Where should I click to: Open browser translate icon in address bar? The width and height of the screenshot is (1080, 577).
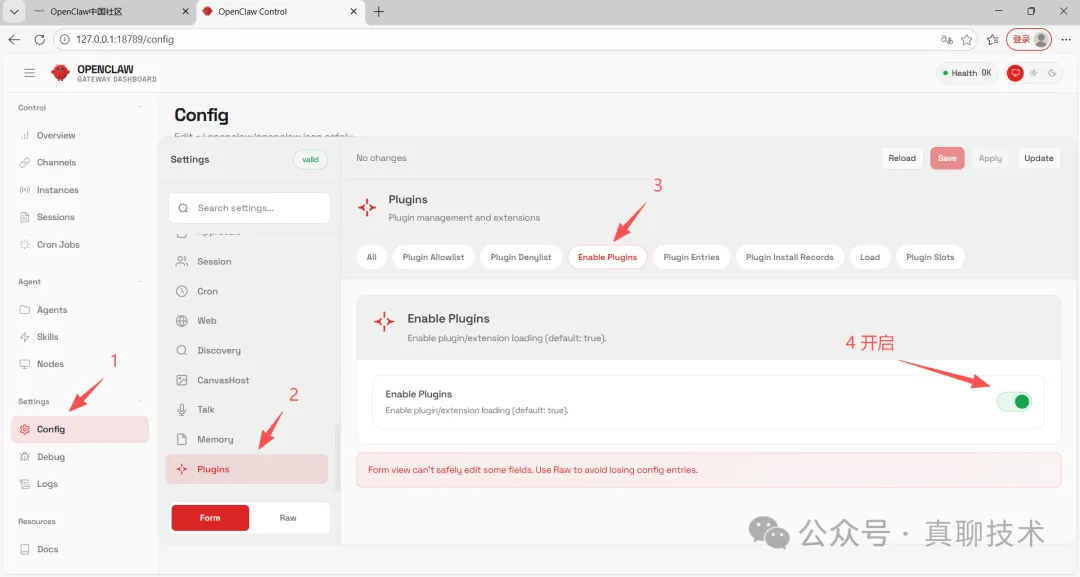click(946, 40)
